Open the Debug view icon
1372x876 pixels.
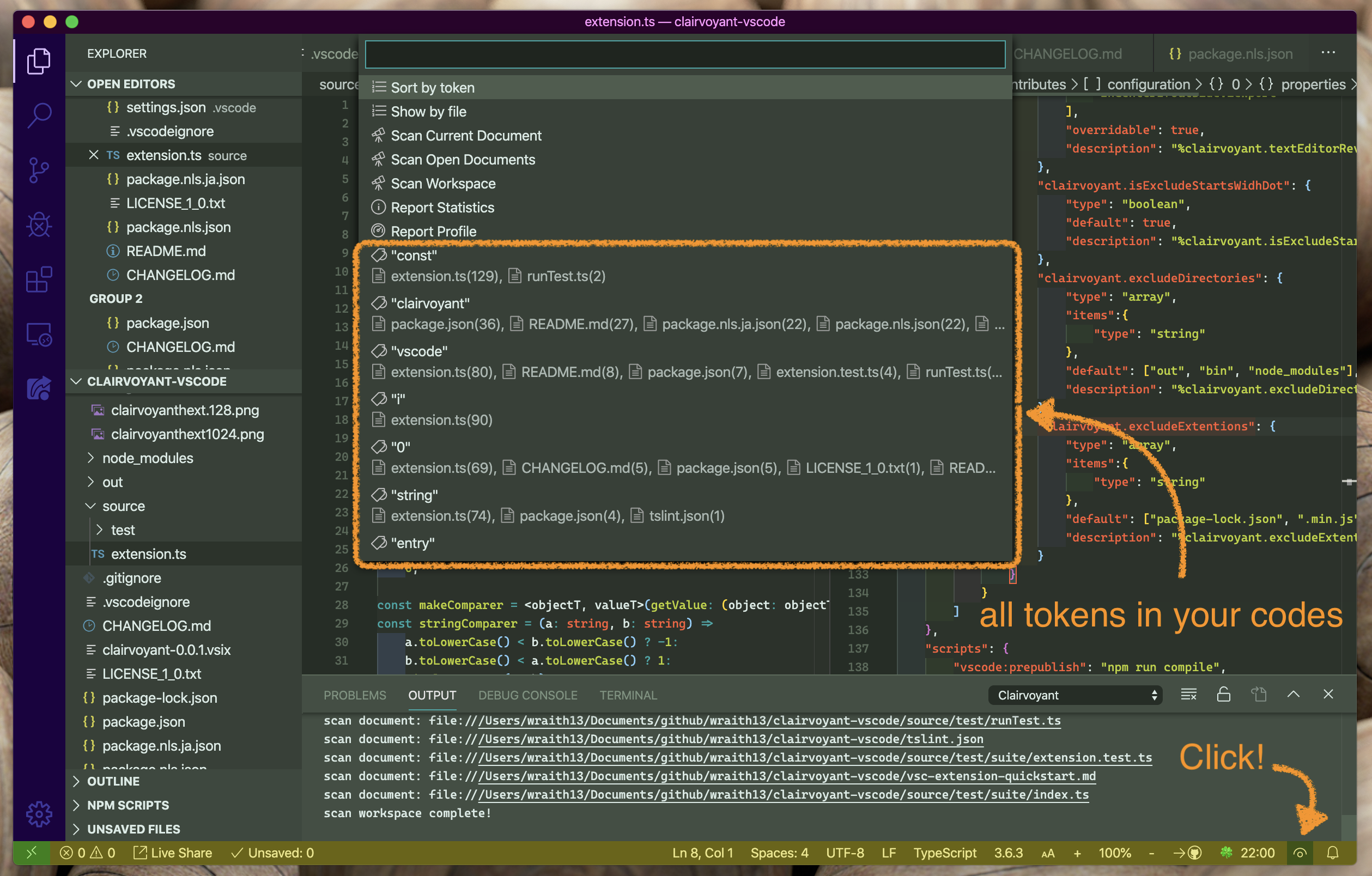click(39, 225)
